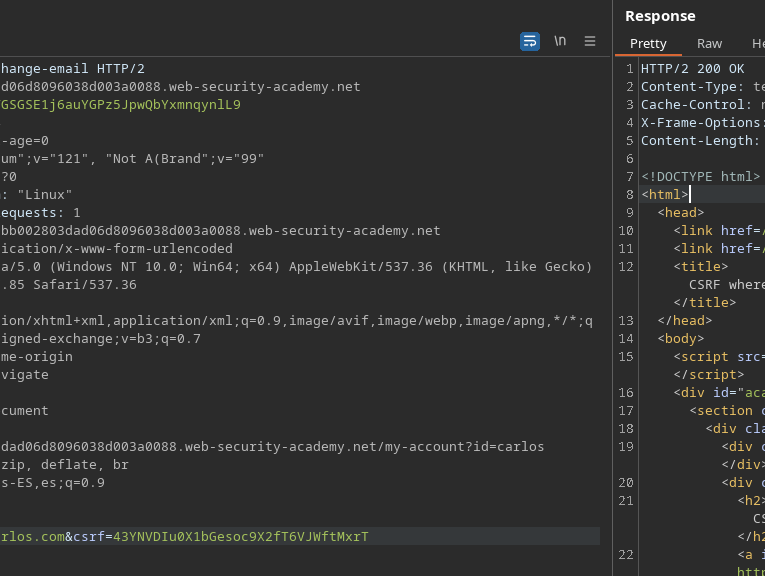Image resolution: width=765 pixels, height=576 pixels.
Task: Click the <body> tag on line 14
Action: 680,339
